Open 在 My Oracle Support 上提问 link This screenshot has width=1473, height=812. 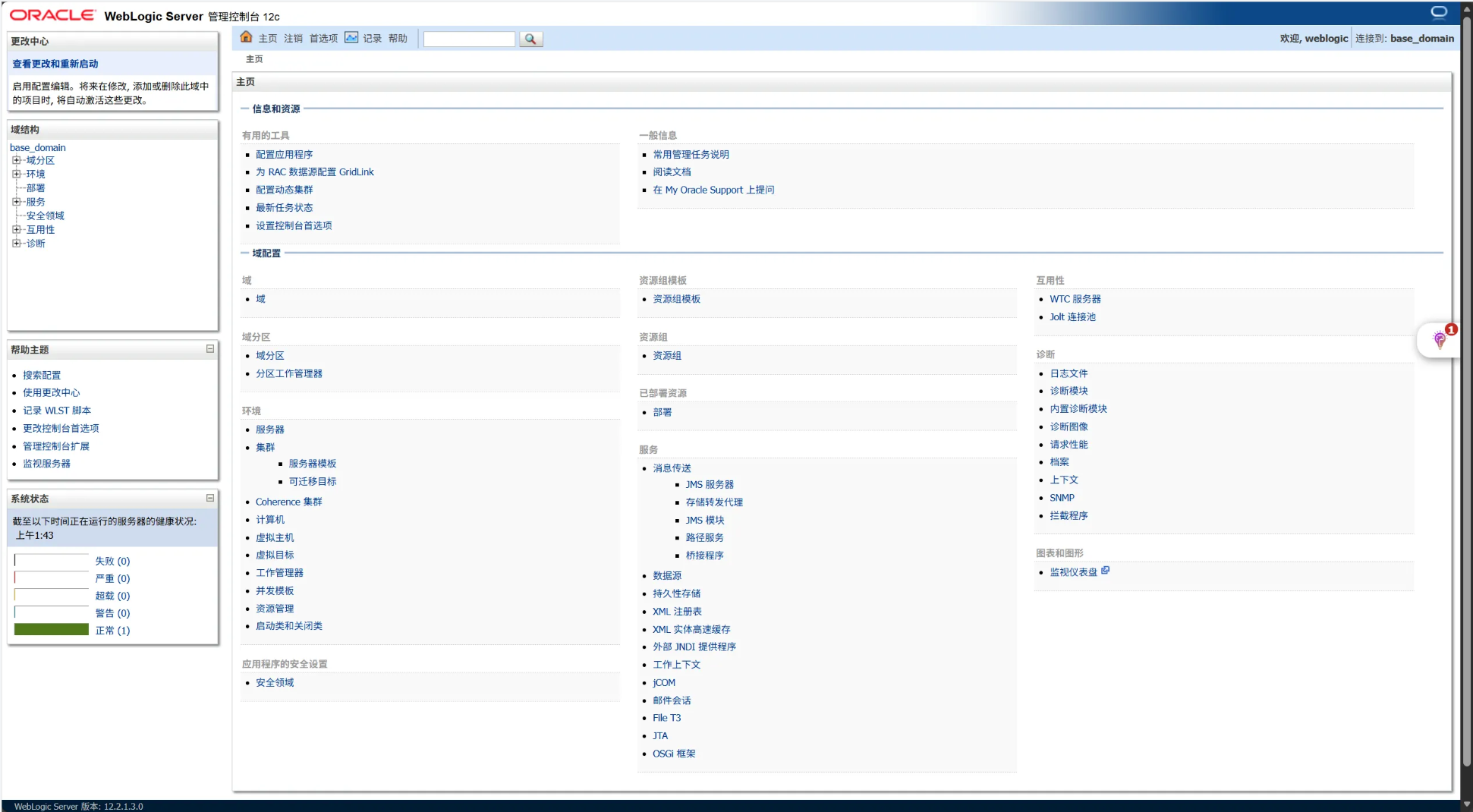pyautogui.click(x=713, y=190)
